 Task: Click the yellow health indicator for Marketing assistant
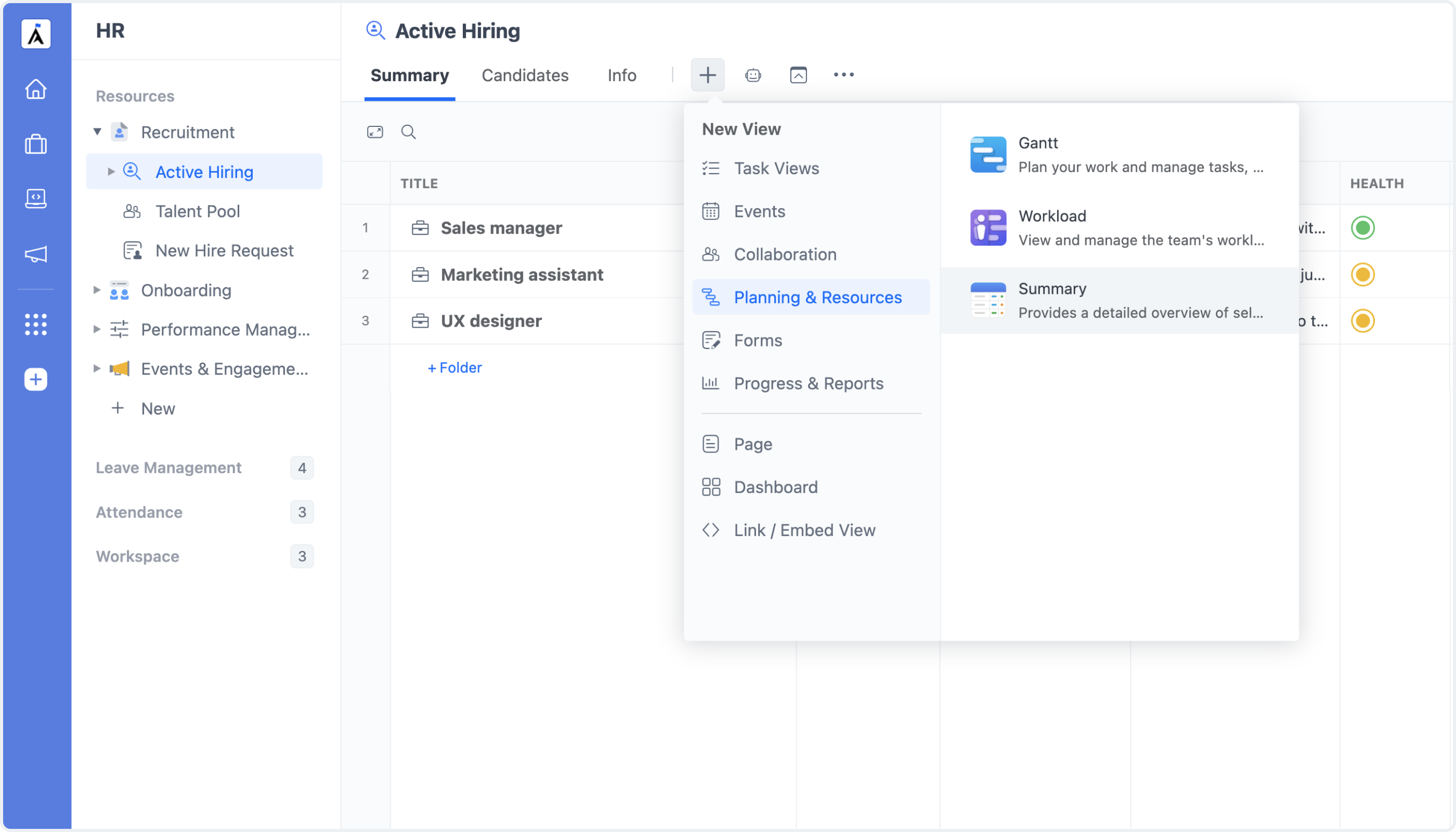[x=1362, y=275]
